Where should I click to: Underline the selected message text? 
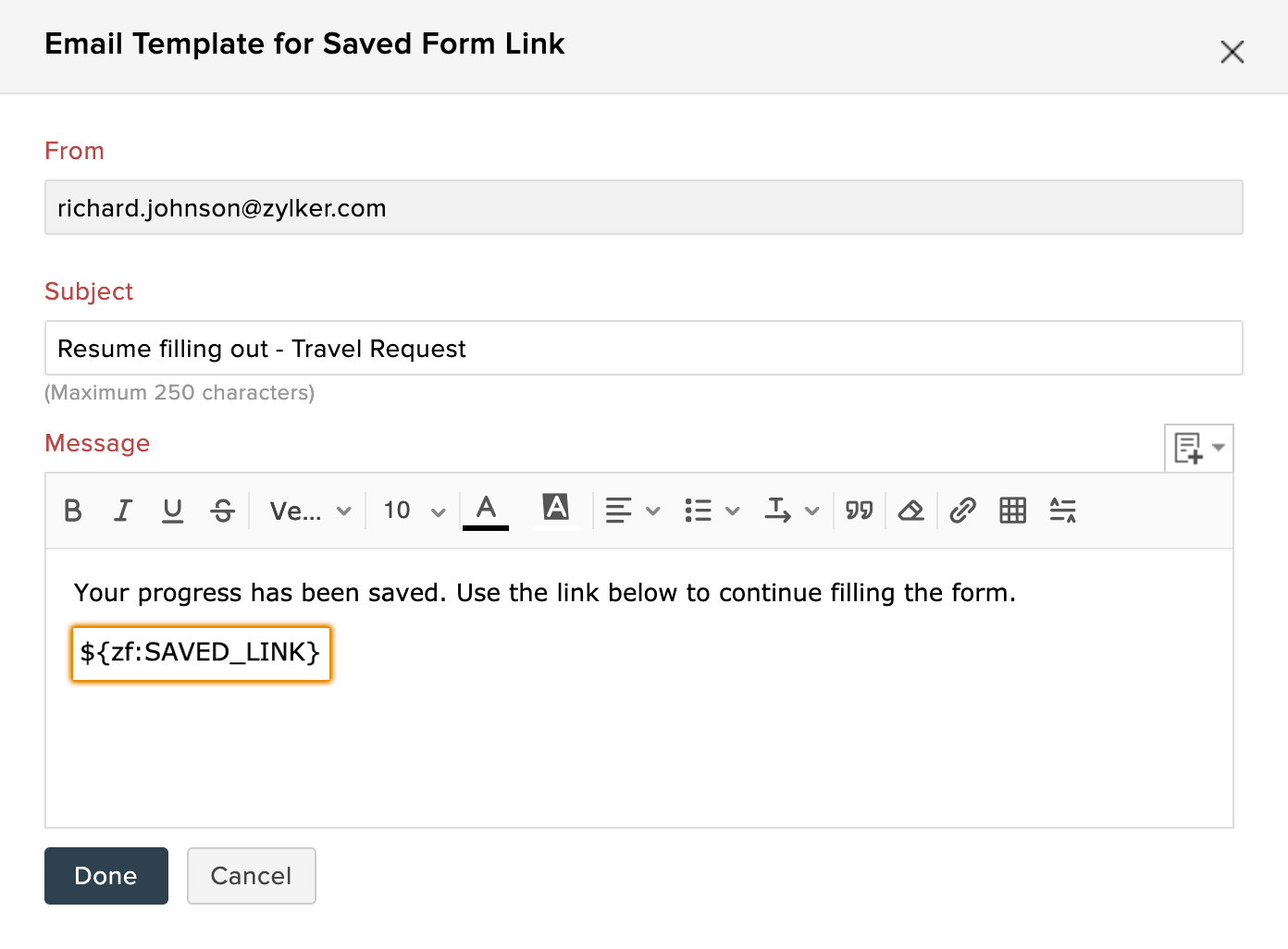point(172,511)
